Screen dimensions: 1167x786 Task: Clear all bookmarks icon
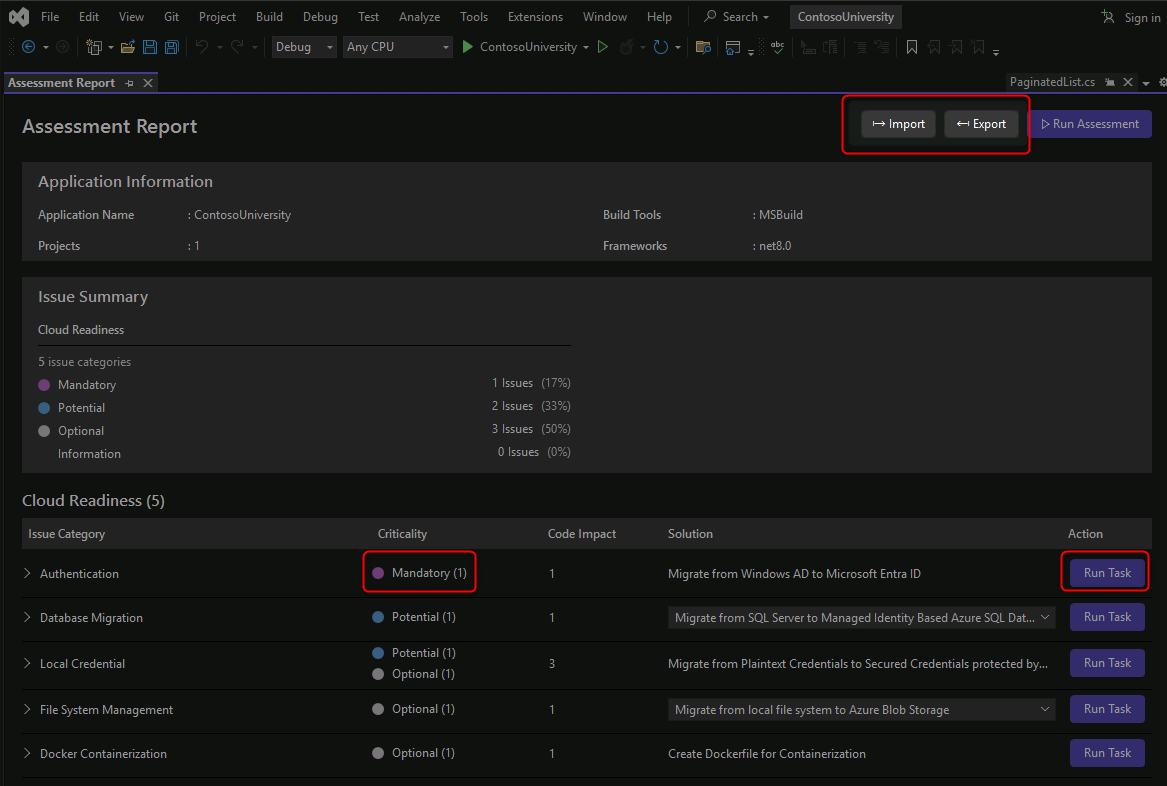click(x=978, y=47)
